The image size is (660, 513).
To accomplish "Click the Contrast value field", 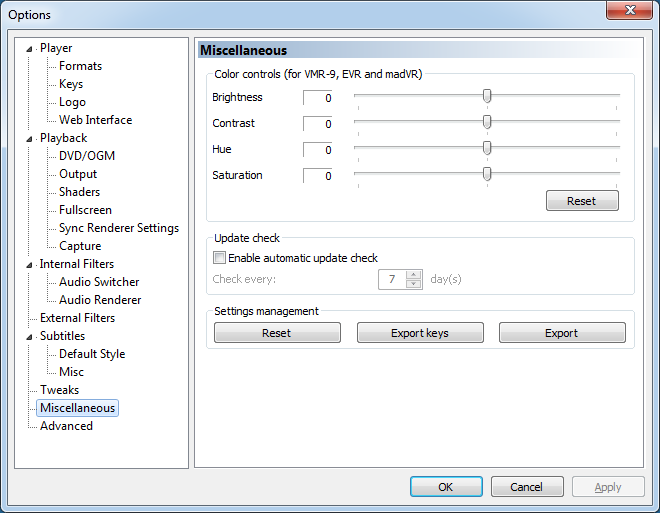I will click(x=318, y=124).
